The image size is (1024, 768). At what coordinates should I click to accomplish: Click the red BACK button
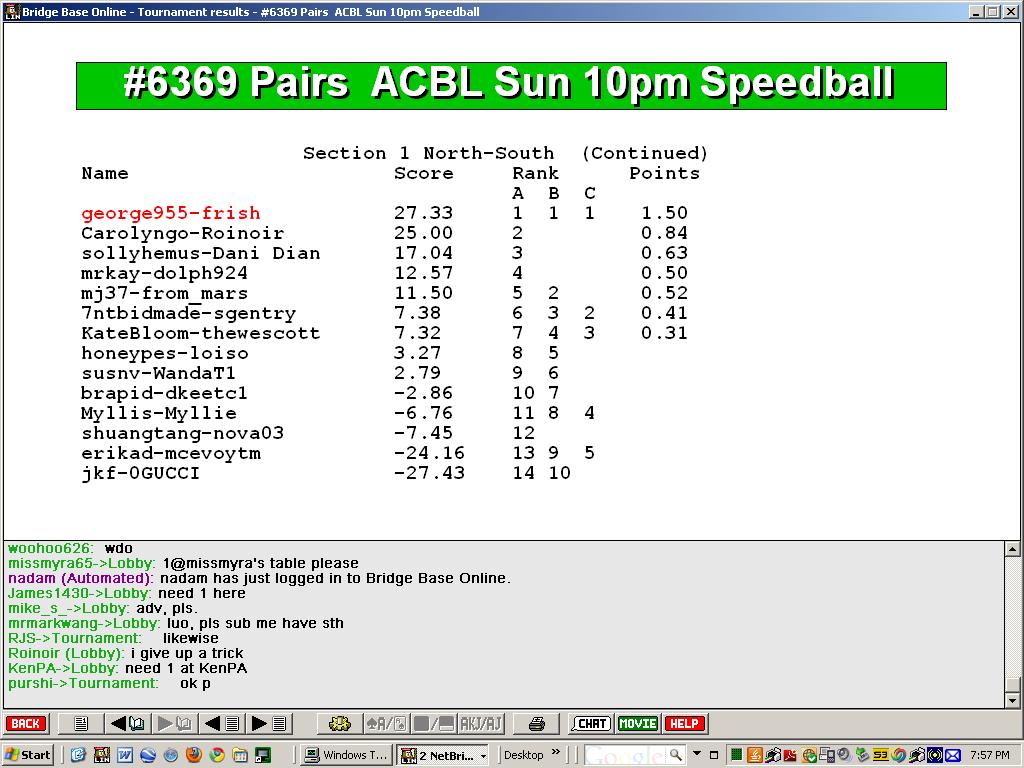(25, 724)
